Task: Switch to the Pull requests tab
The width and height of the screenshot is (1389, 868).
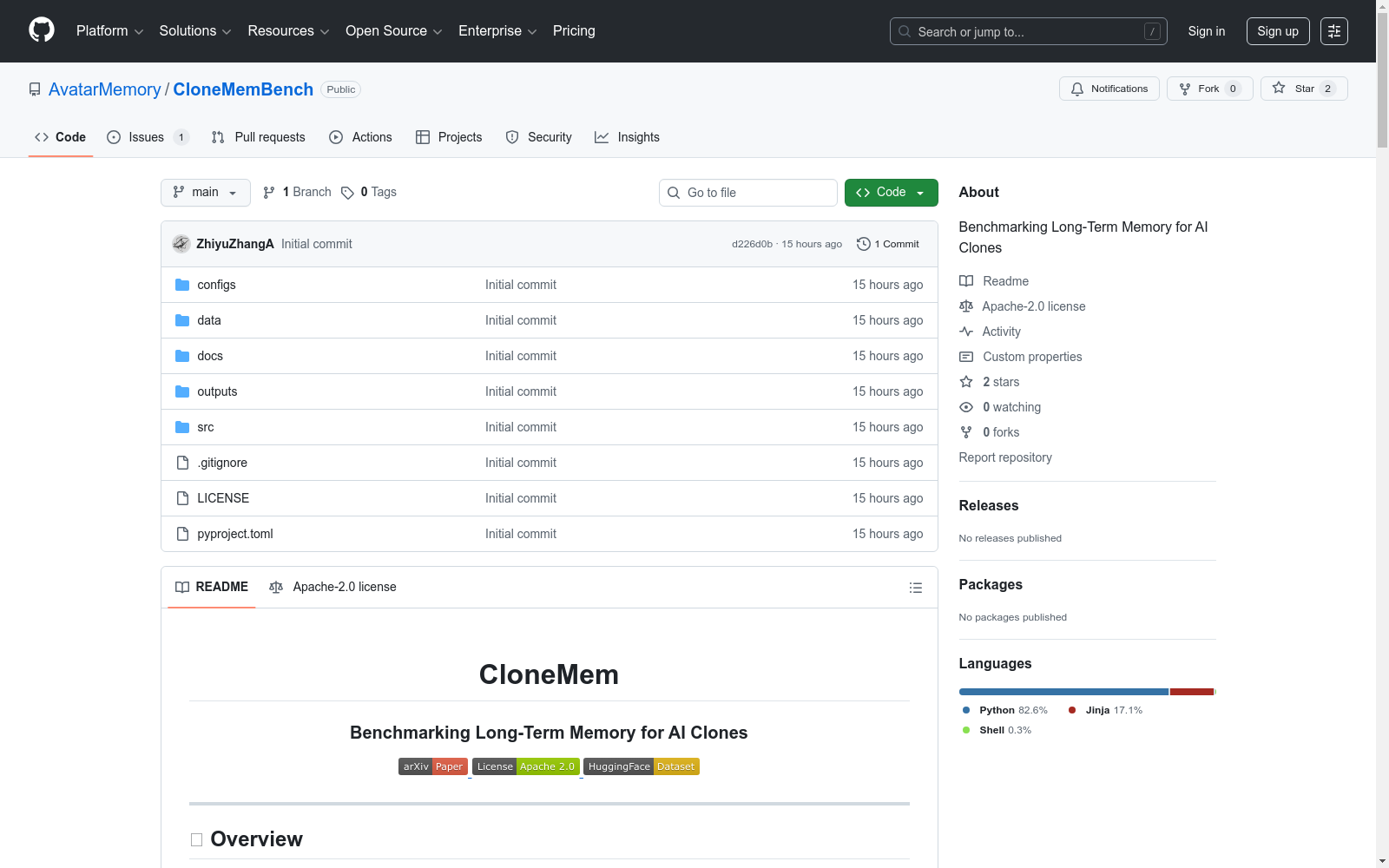Action: click(x=259, y=137)
